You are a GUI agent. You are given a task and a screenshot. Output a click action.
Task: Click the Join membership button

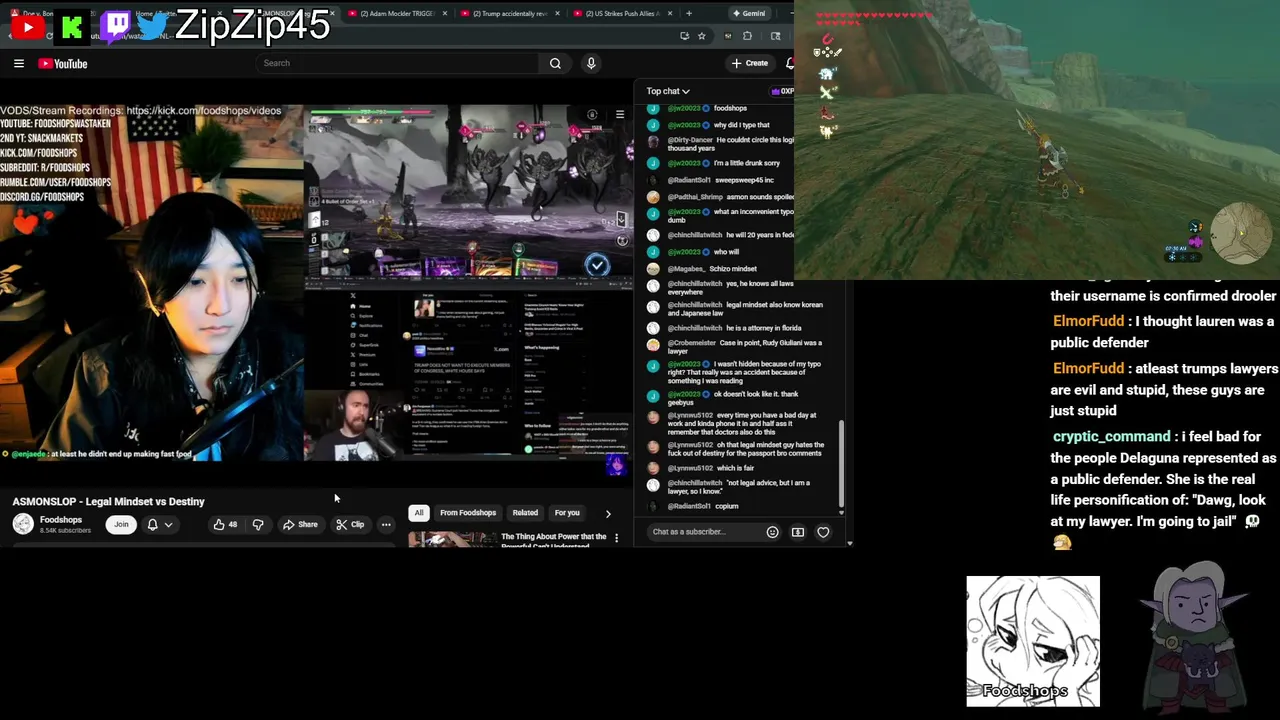121,524
